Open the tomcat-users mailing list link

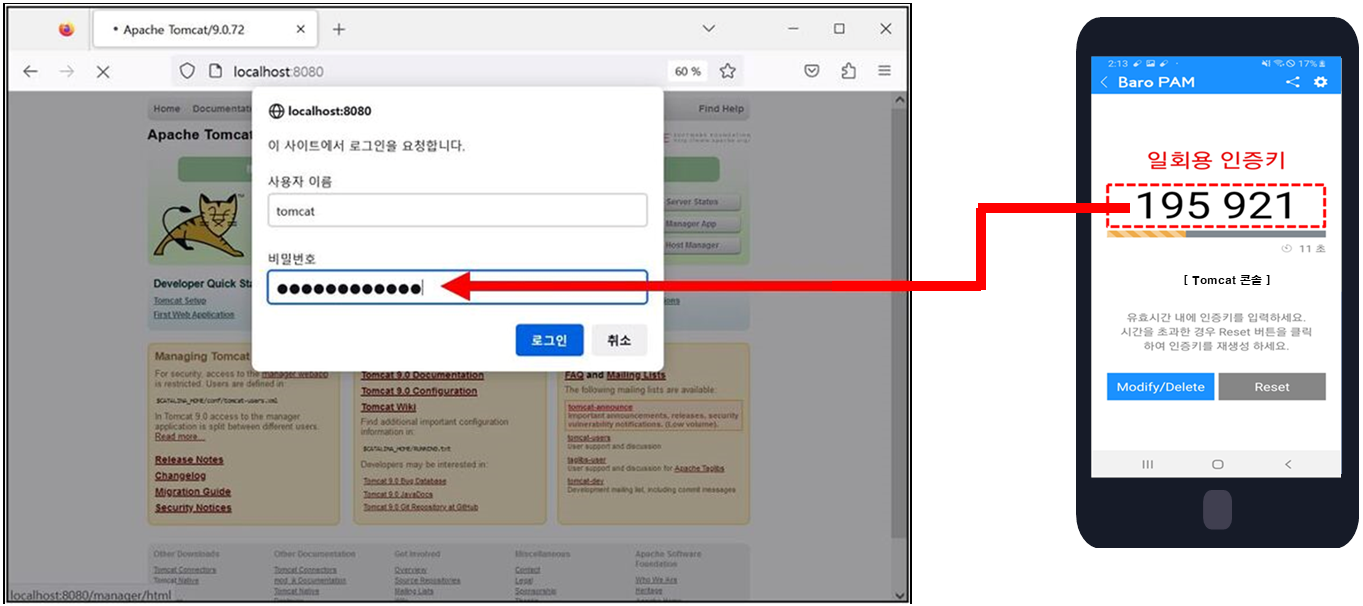coord(589,438)
